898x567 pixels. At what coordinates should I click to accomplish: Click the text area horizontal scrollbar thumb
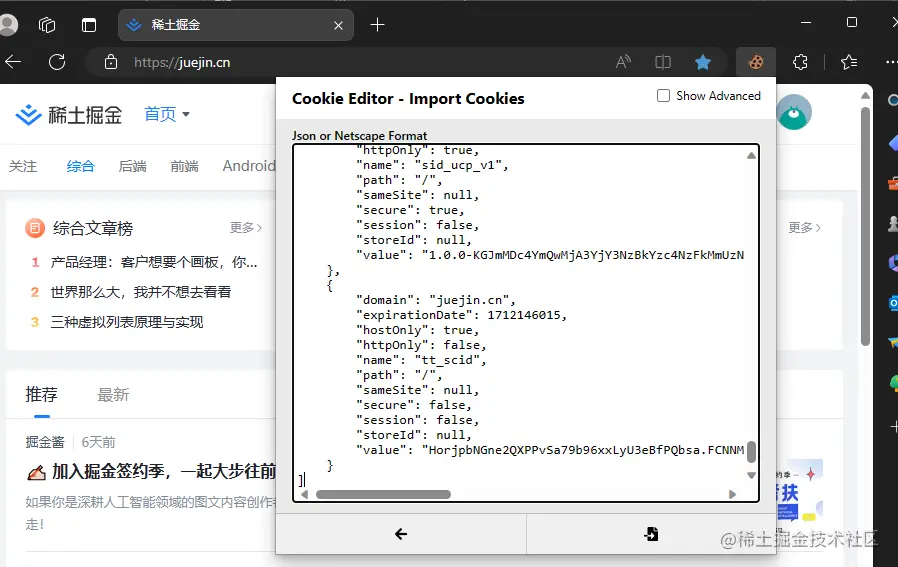point(383,494)
